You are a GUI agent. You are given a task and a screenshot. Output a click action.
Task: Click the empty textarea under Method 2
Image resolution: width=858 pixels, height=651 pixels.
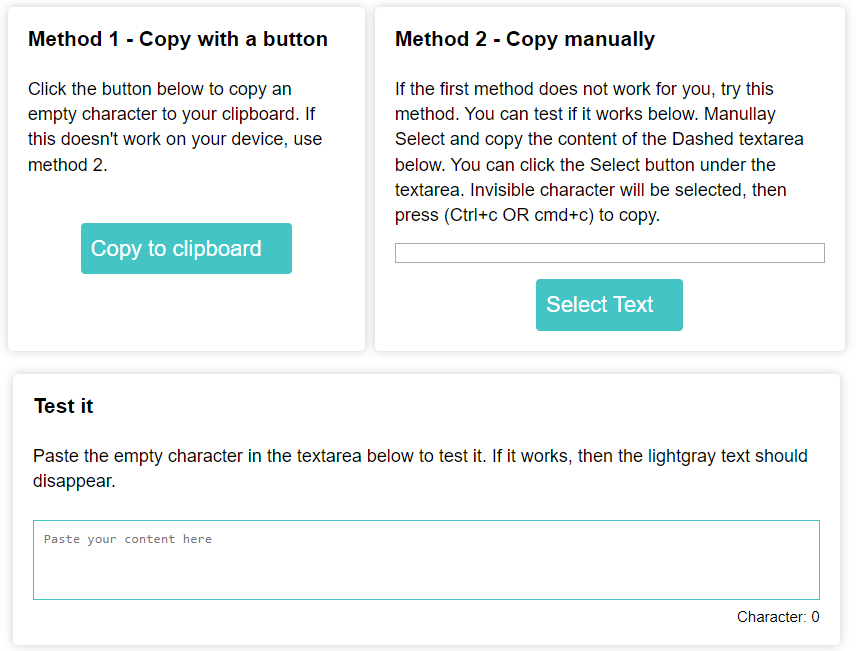[609, 253]
